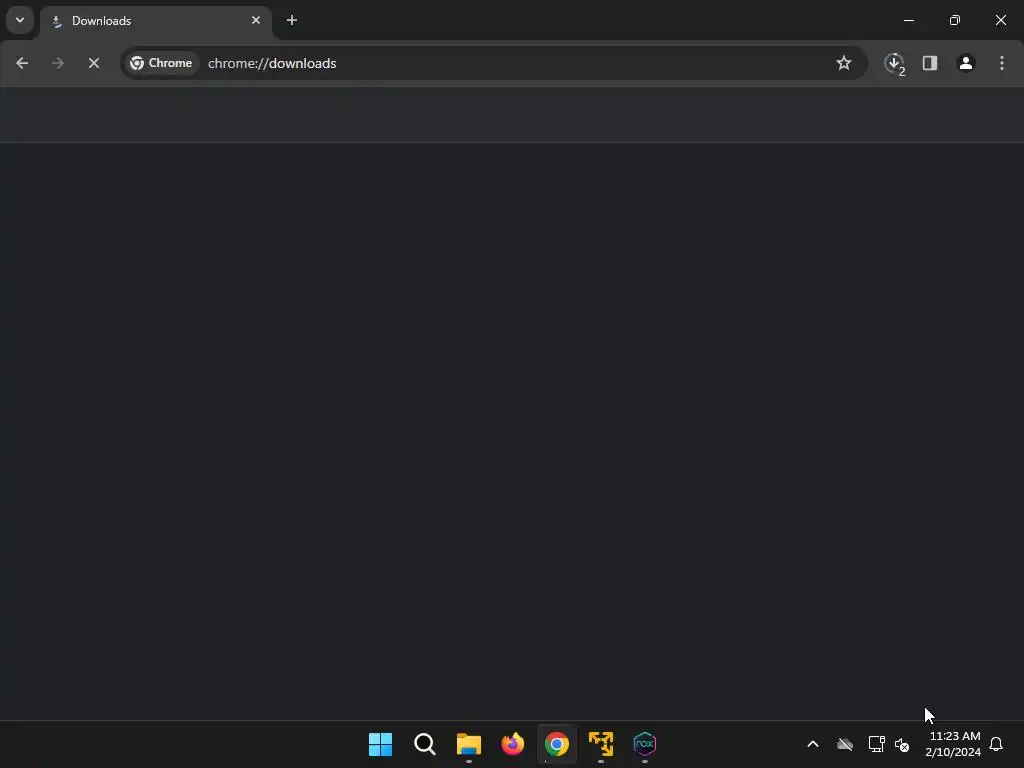Click Chrome icon in taskbar
Image resolution: width=1024 pixels, height=768 pixels.
click(x=556, y=744)
